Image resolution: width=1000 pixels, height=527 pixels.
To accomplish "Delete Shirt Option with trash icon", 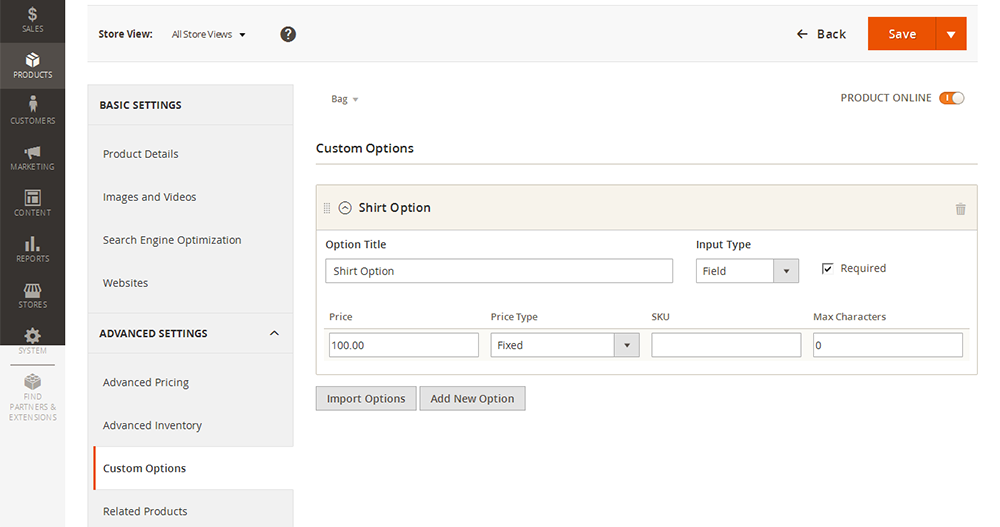I will pos(961,209).
